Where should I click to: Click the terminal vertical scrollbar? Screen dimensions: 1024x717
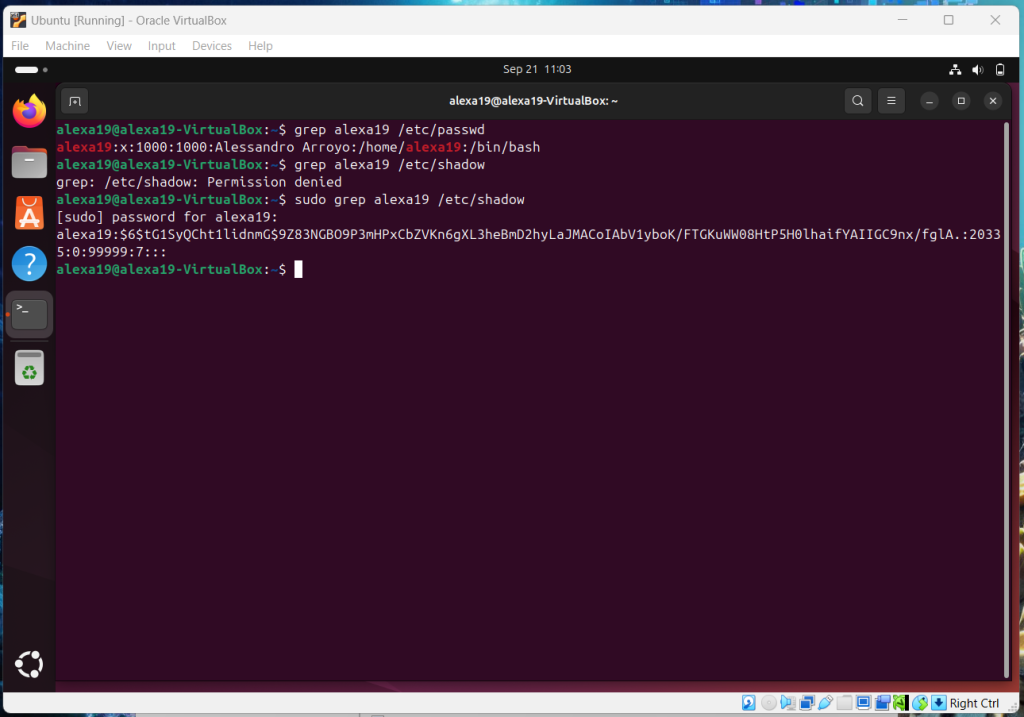tap(1006, 400)
